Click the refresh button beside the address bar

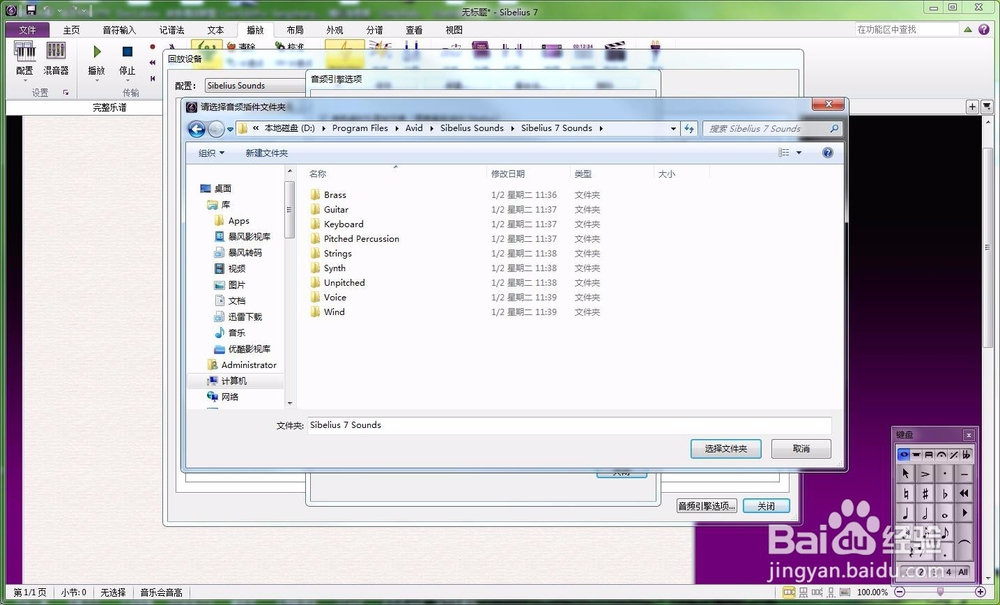coord(689,129)
